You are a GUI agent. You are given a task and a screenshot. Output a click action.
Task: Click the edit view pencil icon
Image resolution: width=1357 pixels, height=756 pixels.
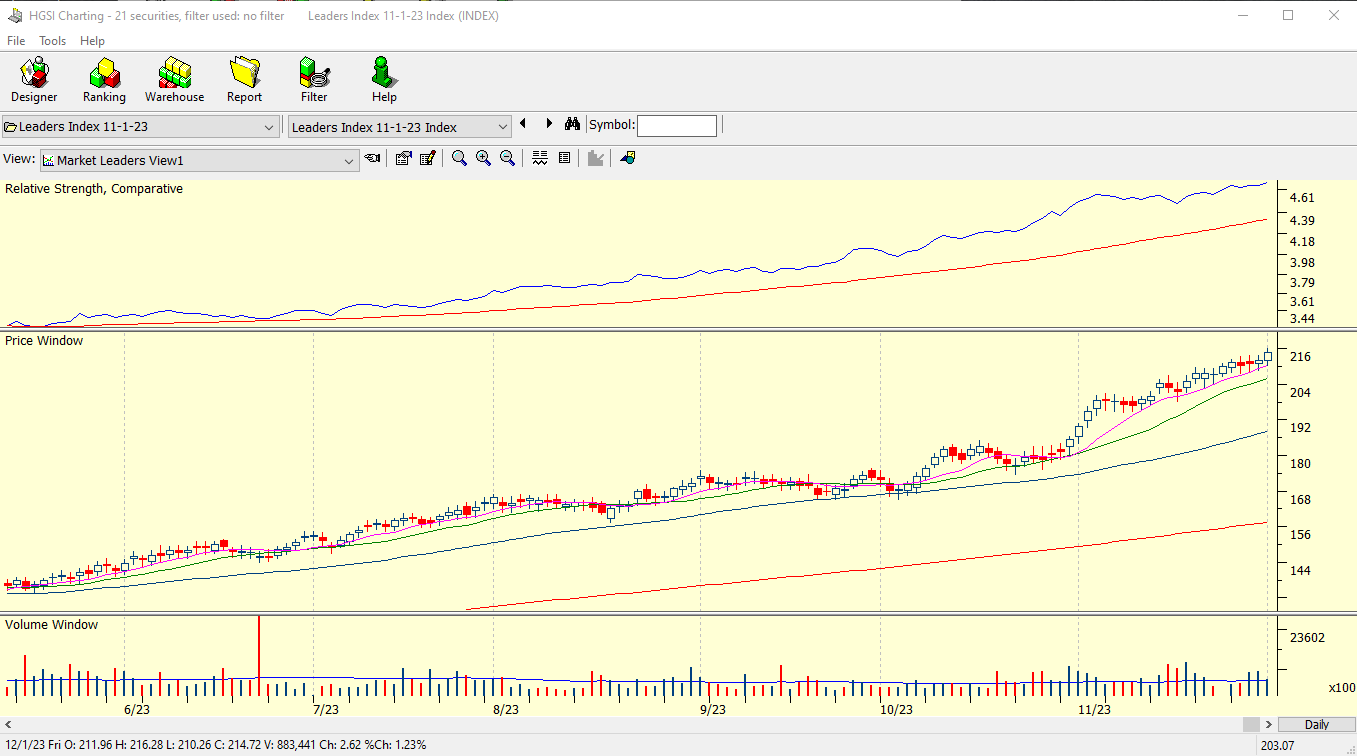pos(427,158)
